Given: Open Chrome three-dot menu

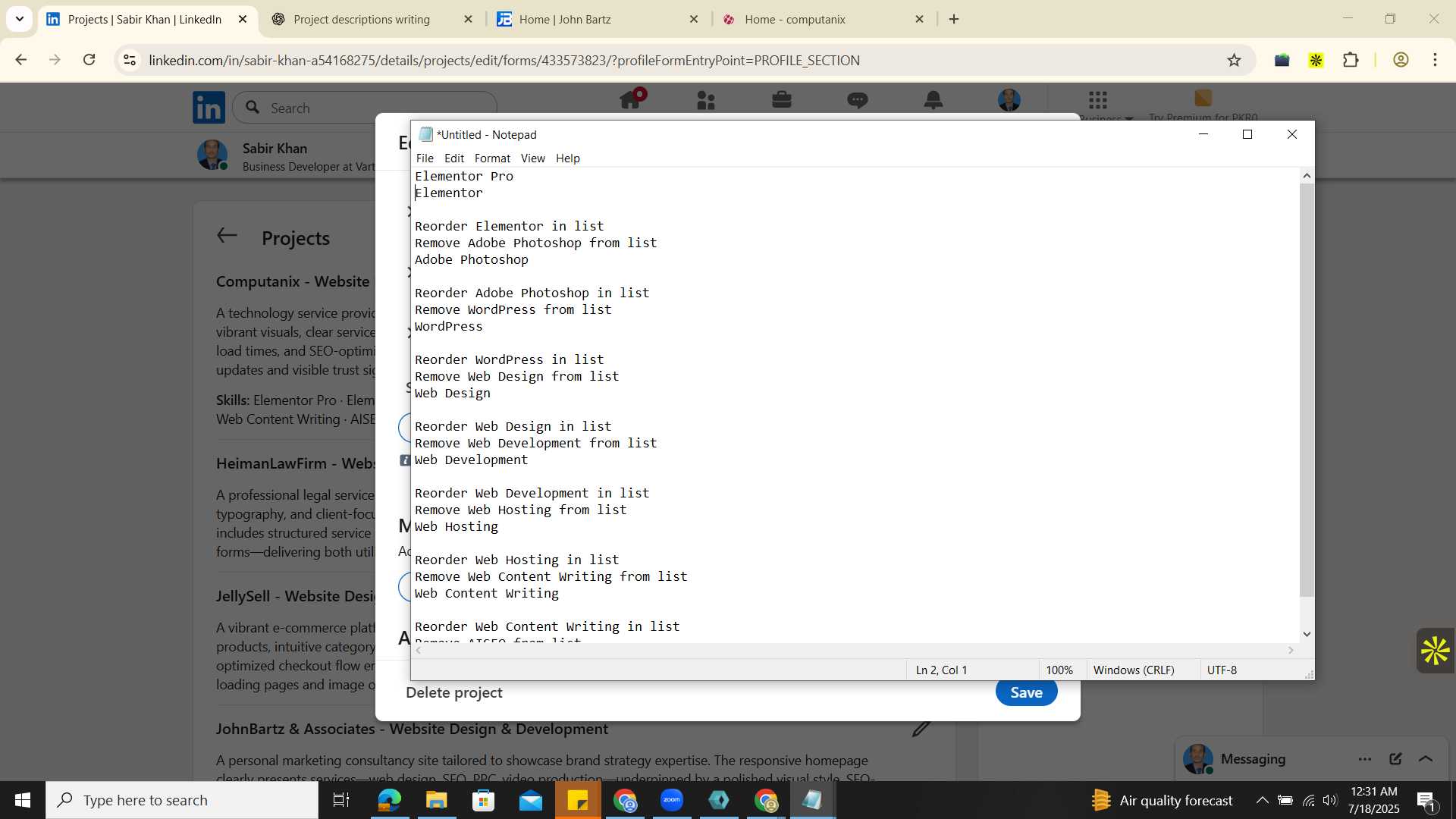Looking at the screenshot, I should (1435, 61).
